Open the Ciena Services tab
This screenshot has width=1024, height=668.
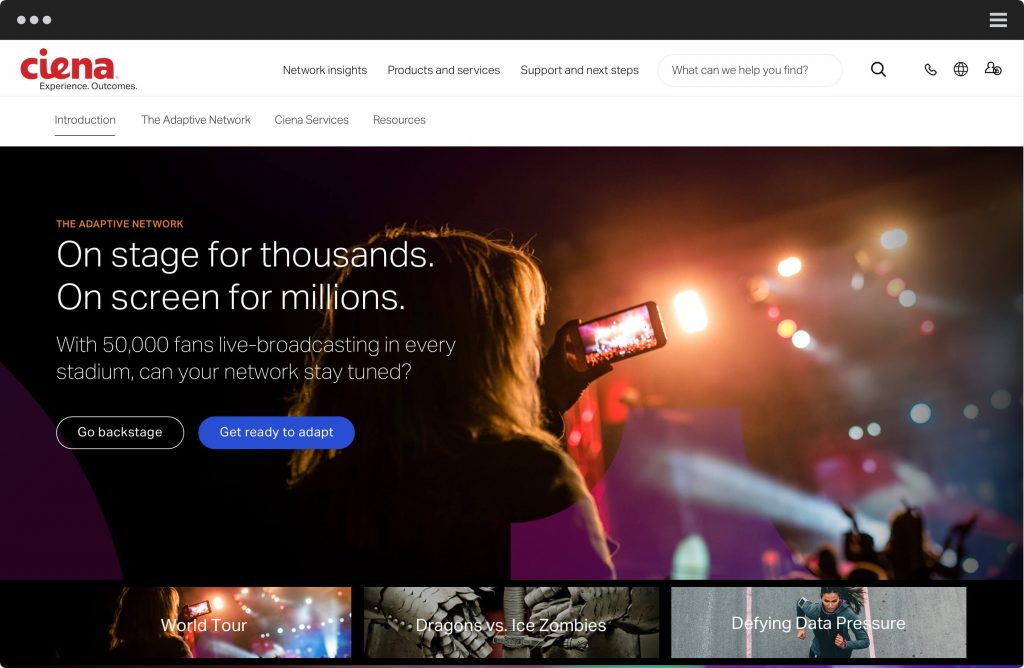click(312, 120)
